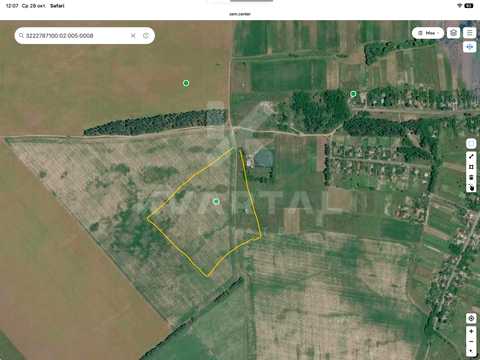Click the magnifier search icon
Screen dimensions: 480x360
click(x=21, y=35)
